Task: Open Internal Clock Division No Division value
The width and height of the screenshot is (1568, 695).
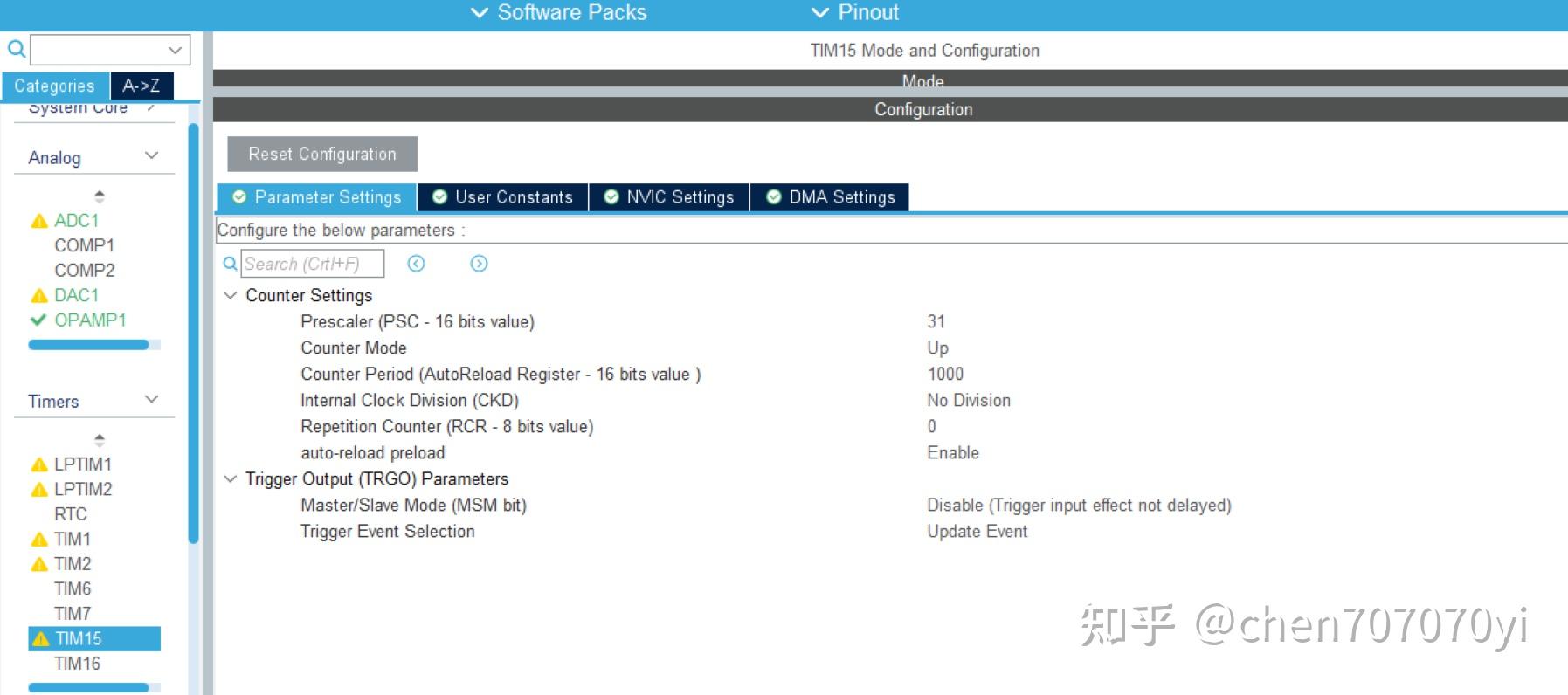Action: coord(969,400)
